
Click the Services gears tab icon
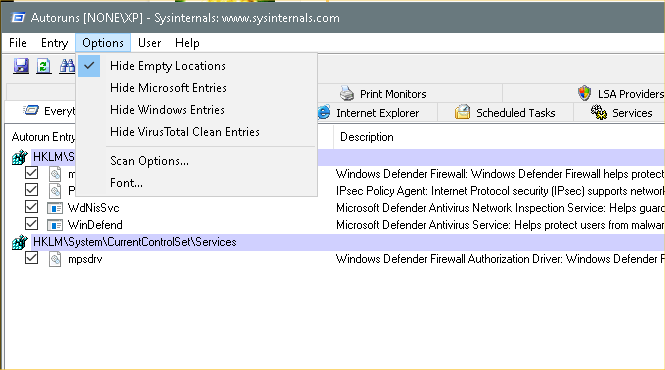599,112
